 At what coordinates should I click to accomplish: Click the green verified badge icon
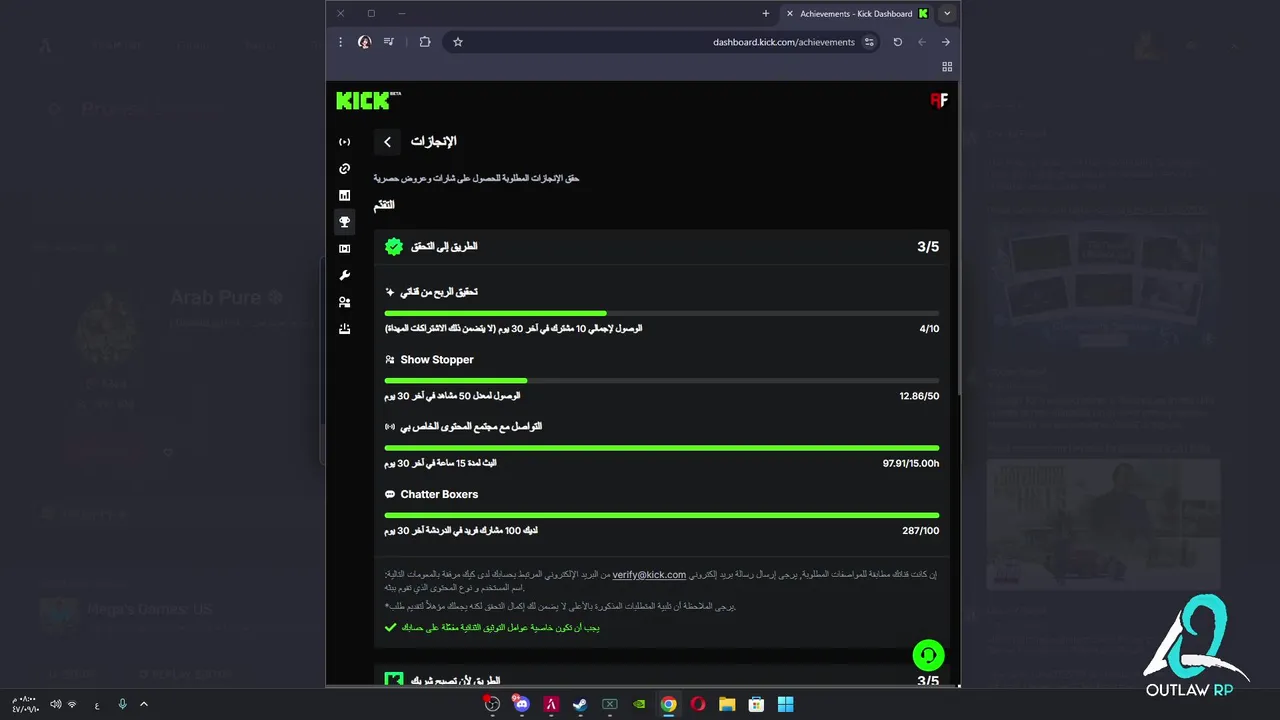394,246
